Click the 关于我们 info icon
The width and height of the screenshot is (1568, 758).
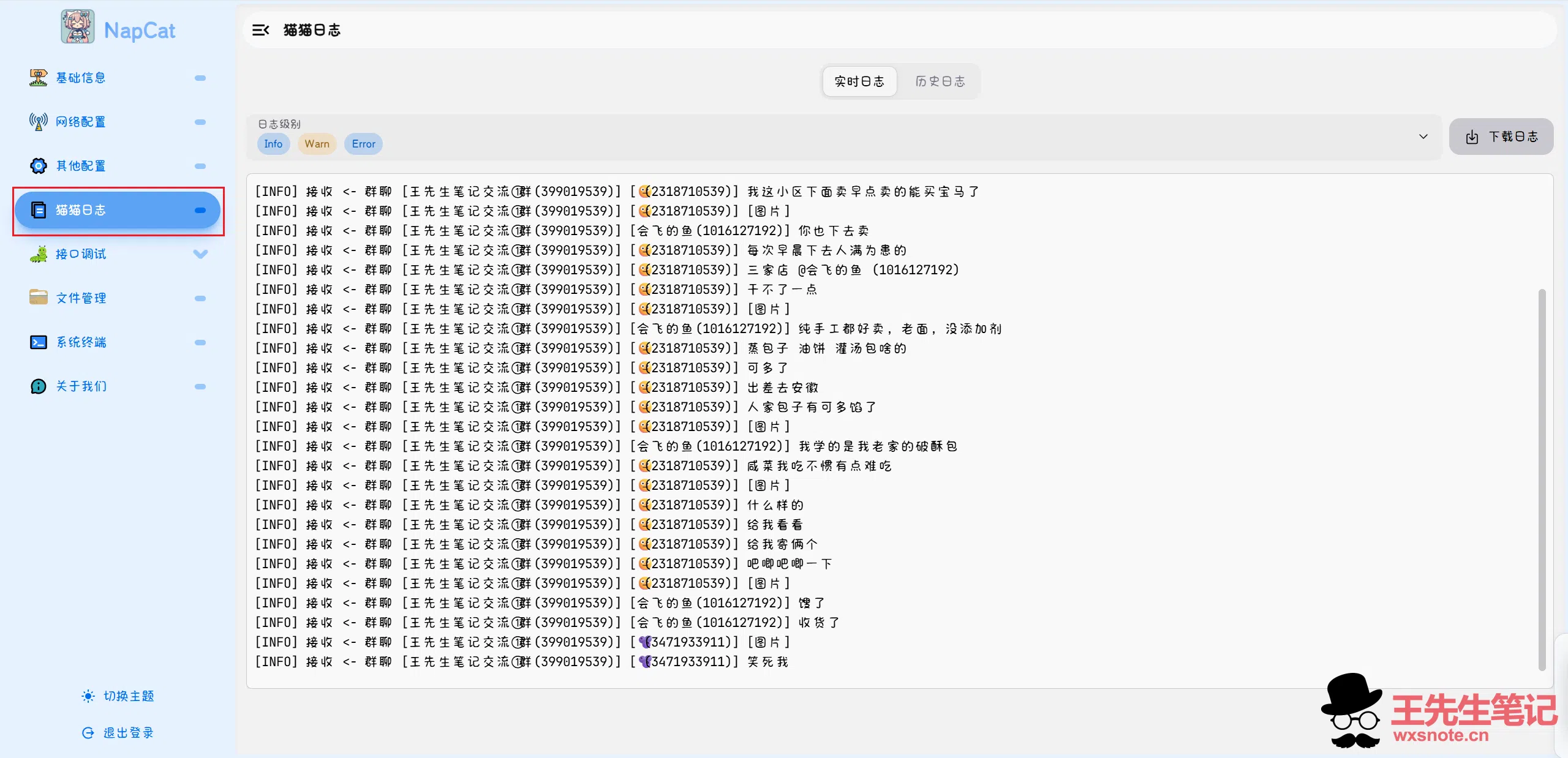[x=38, y=386]
